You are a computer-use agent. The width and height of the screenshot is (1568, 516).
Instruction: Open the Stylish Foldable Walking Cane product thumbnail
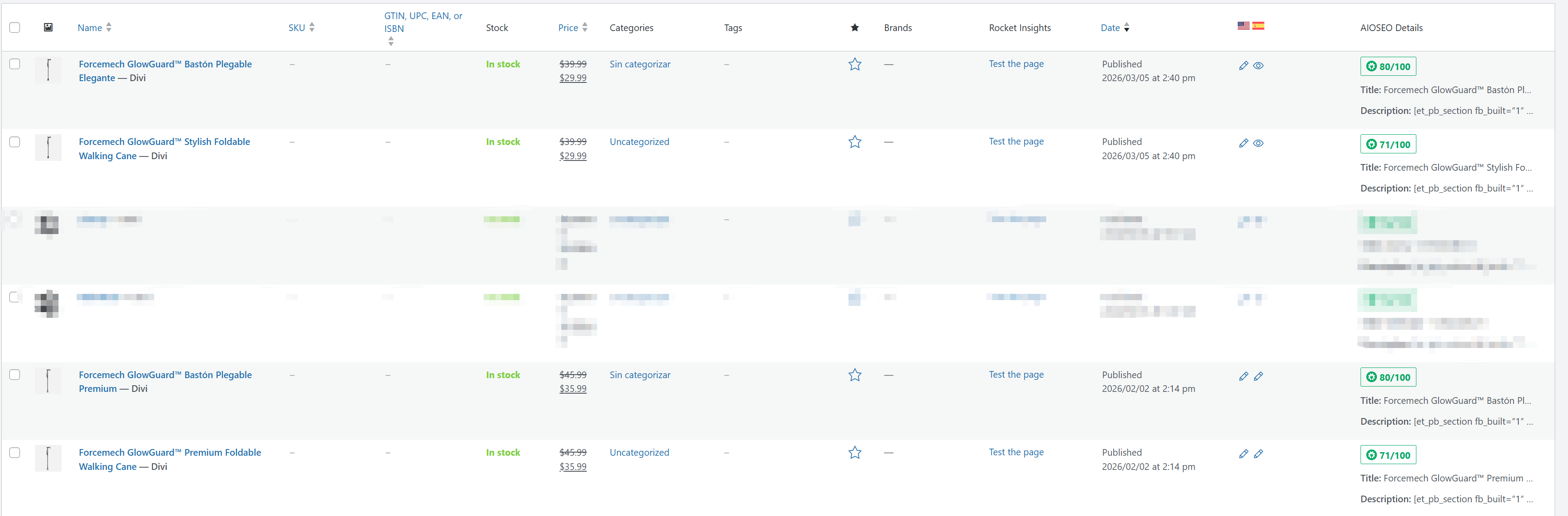(48, 148)
